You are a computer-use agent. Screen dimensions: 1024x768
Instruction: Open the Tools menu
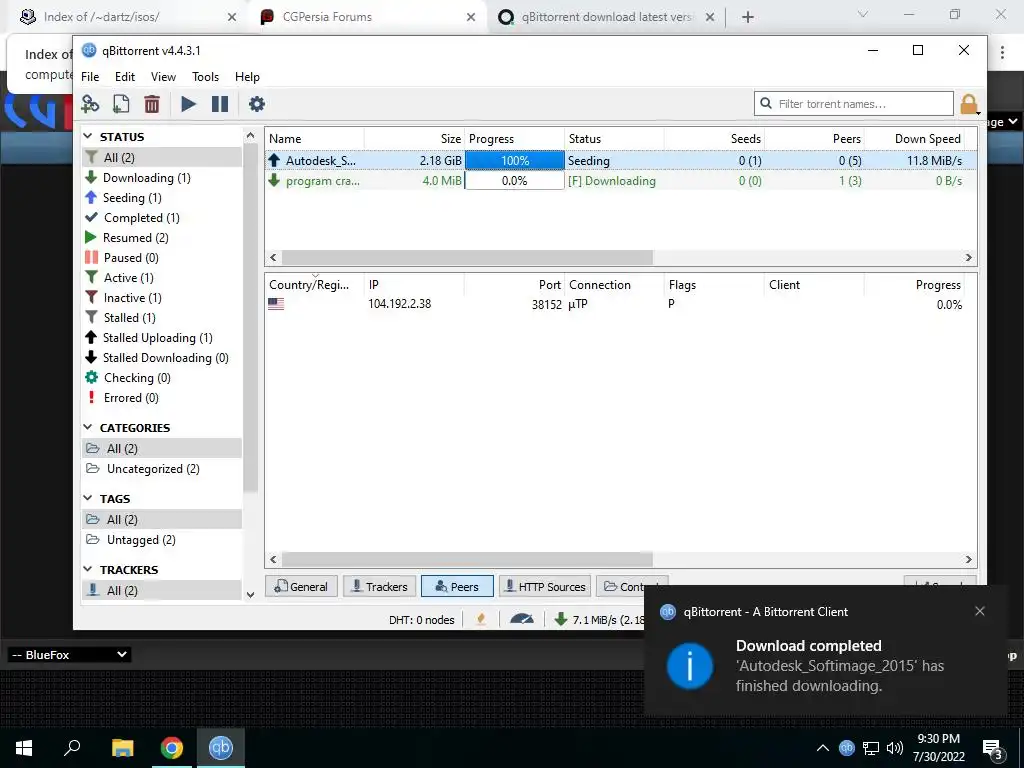click(205, 76)
